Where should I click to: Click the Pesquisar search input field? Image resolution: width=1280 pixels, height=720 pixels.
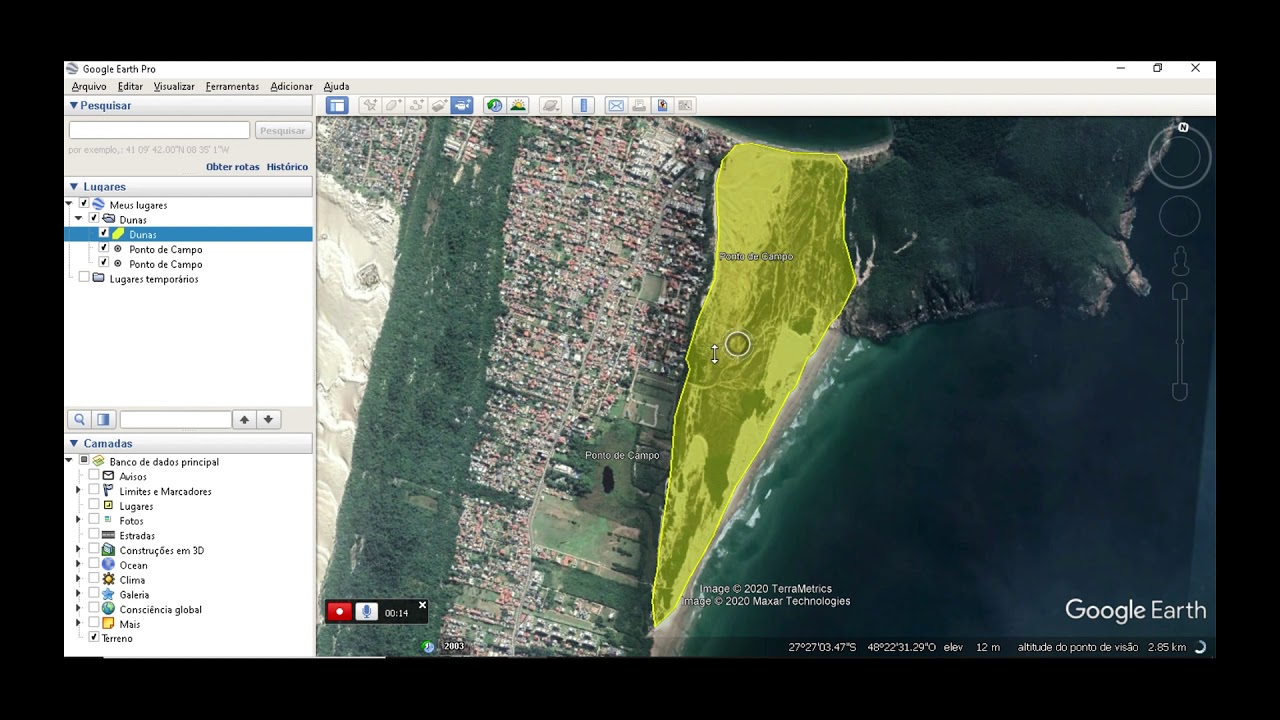pyautogui.click(x=159, y=130)
